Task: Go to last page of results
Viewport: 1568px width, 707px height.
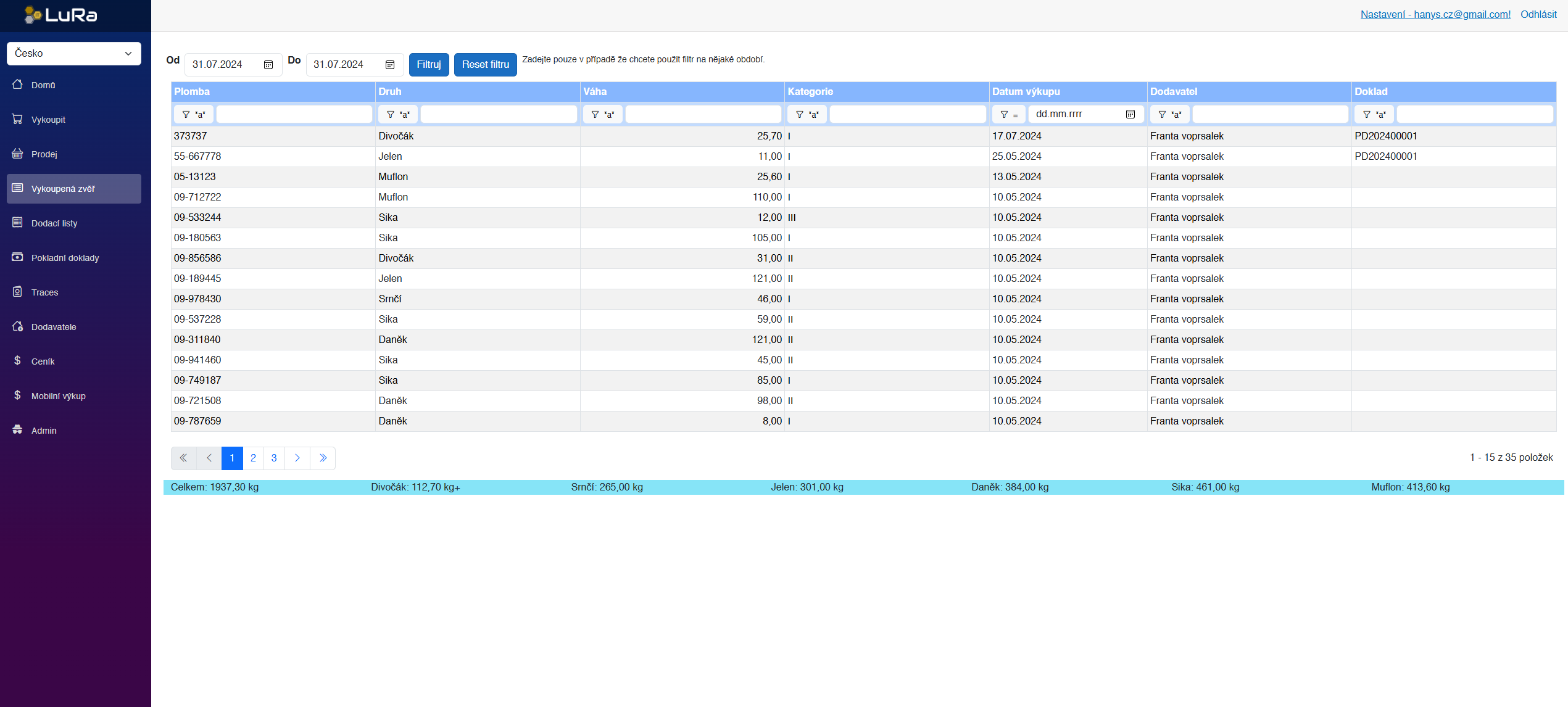Action: pos(323,458)
